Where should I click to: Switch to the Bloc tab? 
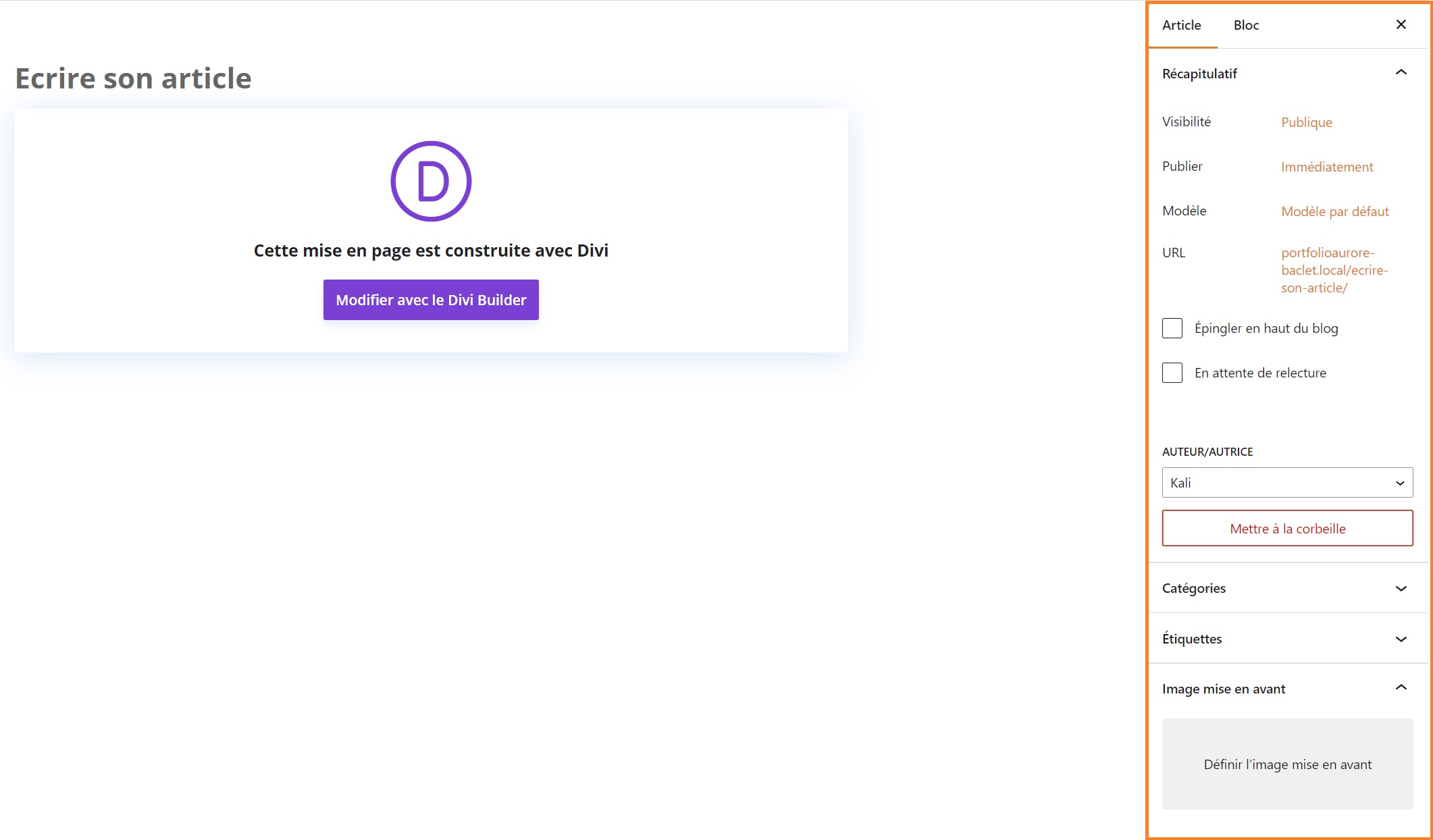coord(1246,25)
